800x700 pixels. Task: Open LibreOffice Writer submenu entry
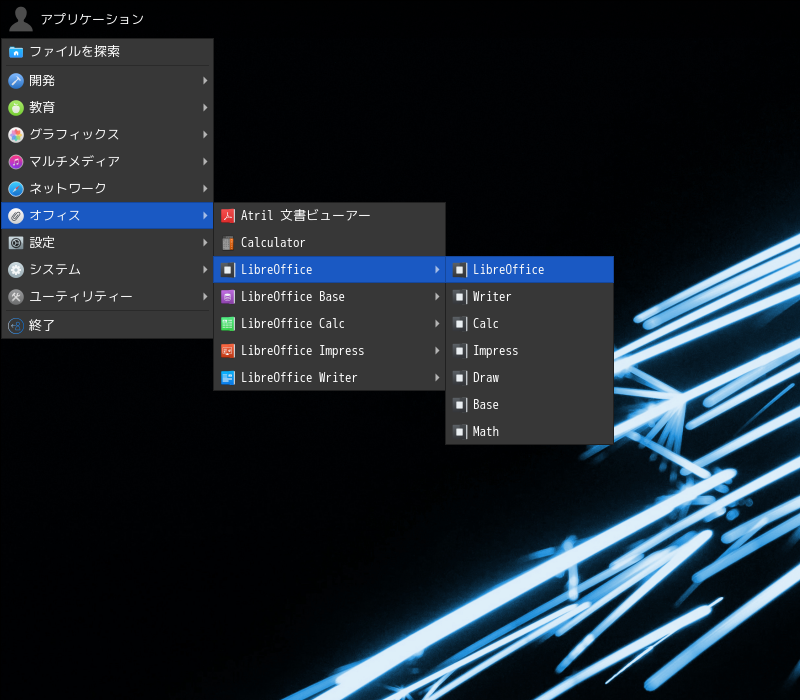point(330,378)
